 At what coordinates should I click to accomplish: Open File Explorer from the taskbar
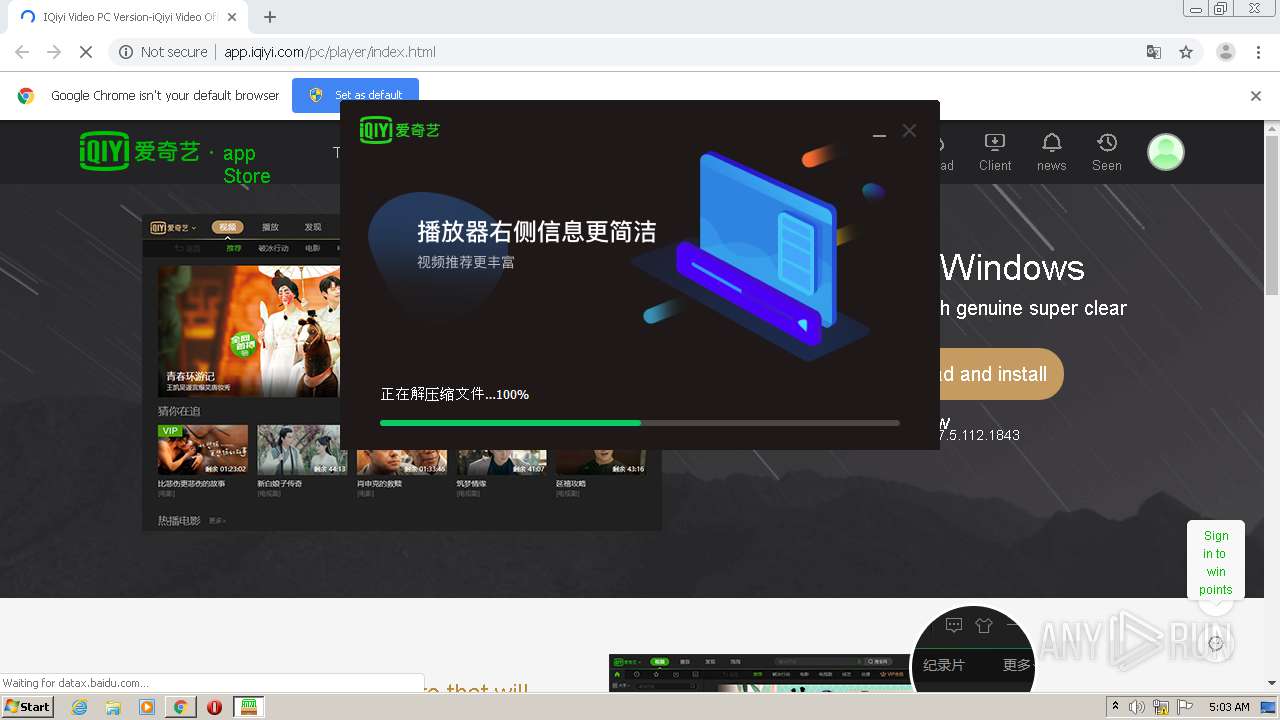coord(113,707)
